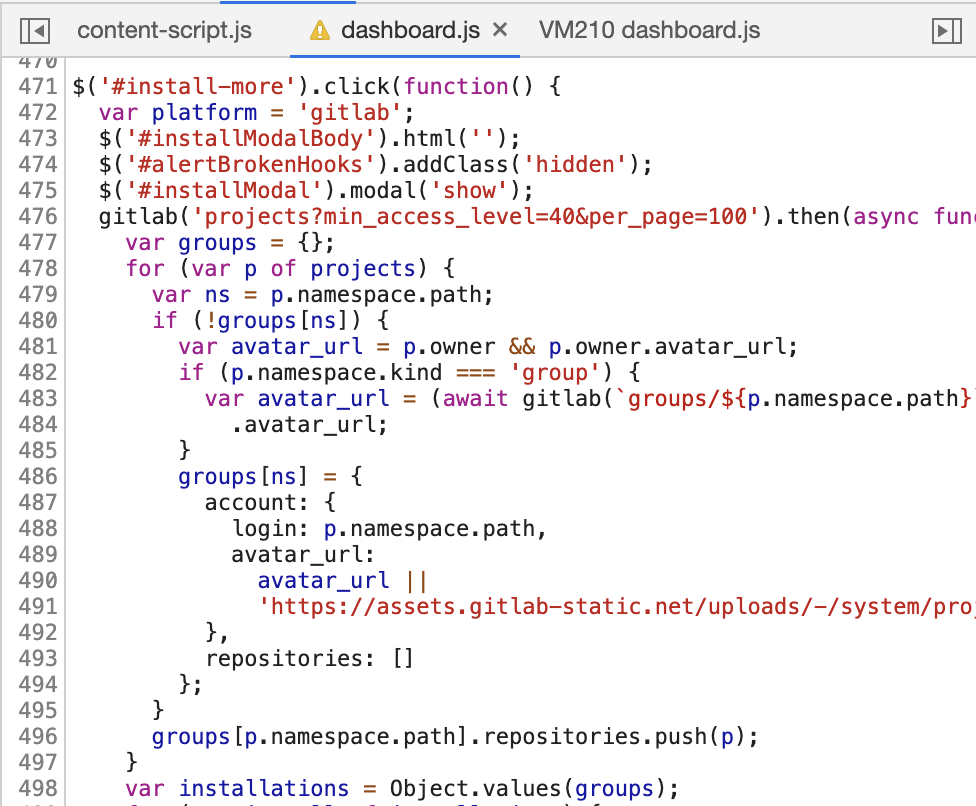Viewport: 976px width, 806px height.
Task: Open the VM210 dashboard.js tab
Action: tap(649, 31)
